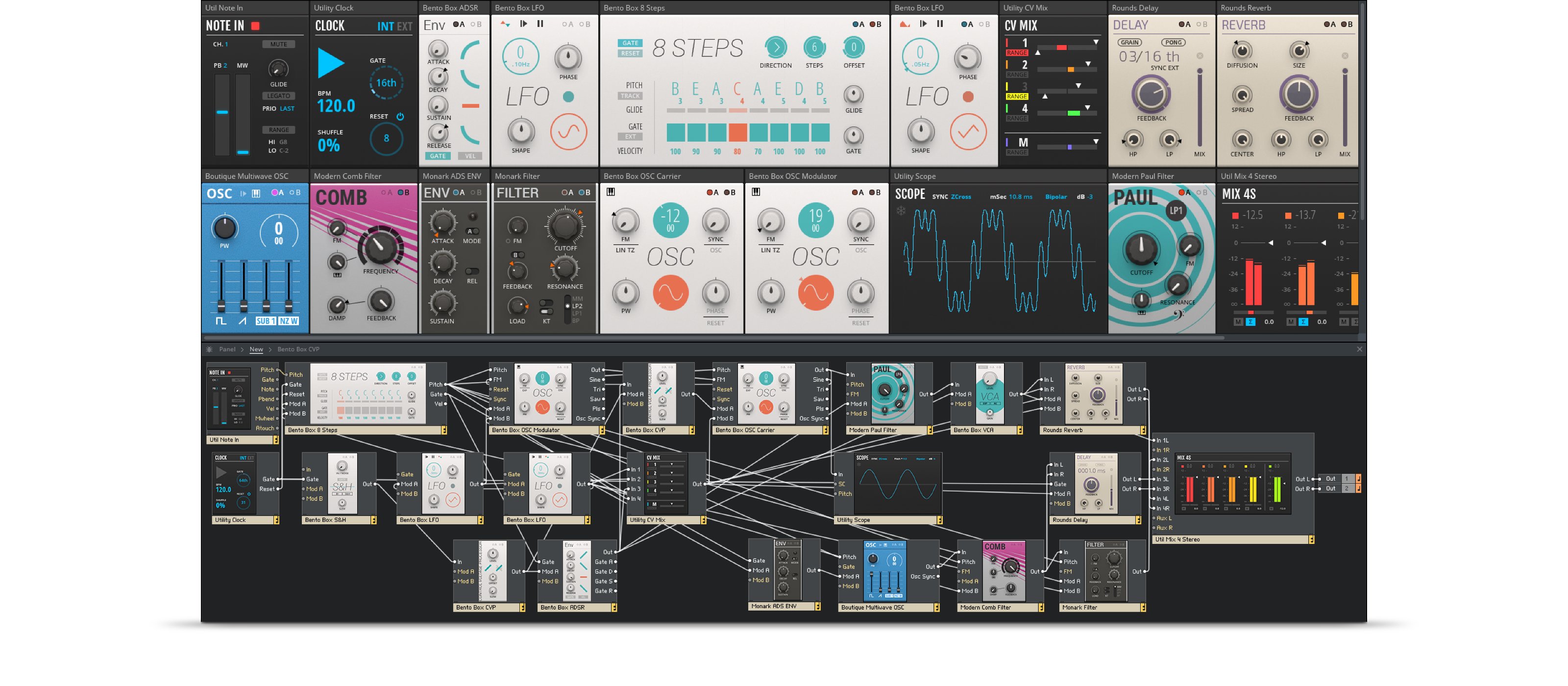Switch Clock to EXT mode
Image resolution: width=1568 pixels, height=686 pixels.
404,26
